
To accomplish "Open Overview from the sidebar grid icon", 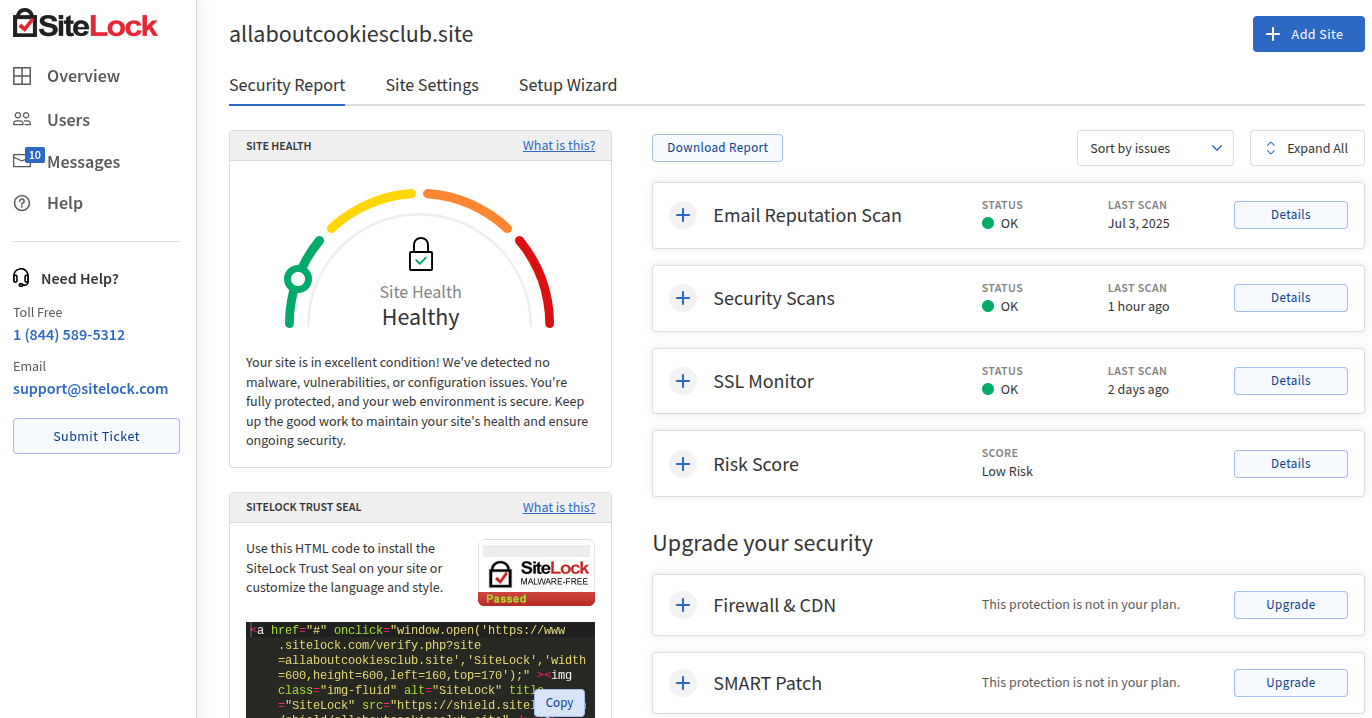I will pyautogui.click(x=22, y=76).
